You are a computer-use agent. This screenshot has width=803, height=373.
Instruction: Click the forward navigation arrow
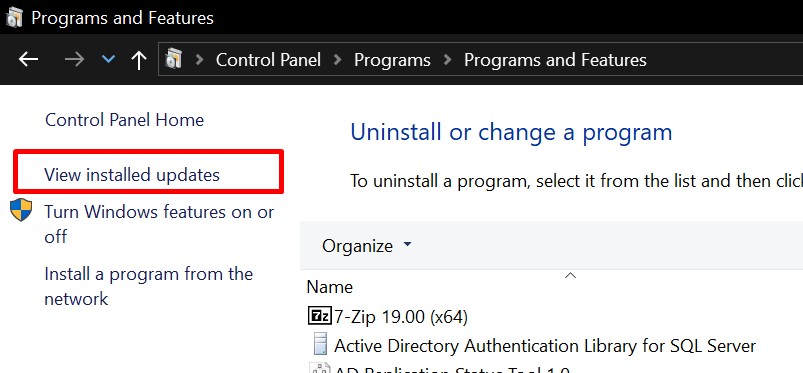pyautogui.click(x=74, y=60)
